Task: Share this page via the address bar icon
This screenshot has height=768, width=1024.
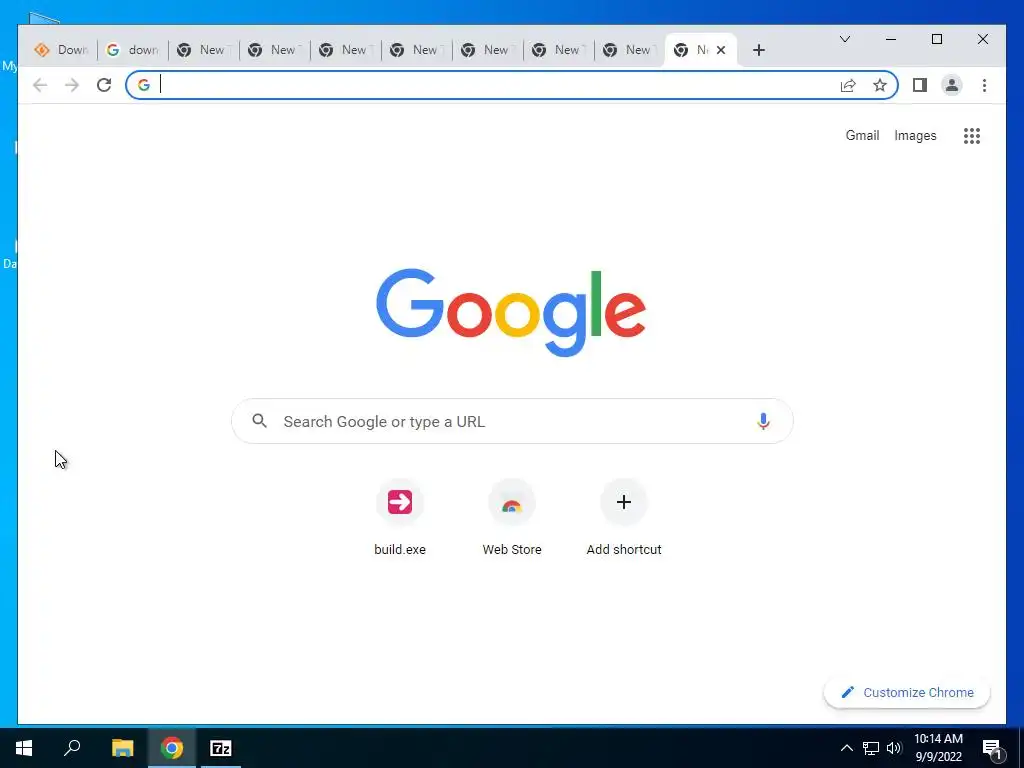Action: (848, 85)
